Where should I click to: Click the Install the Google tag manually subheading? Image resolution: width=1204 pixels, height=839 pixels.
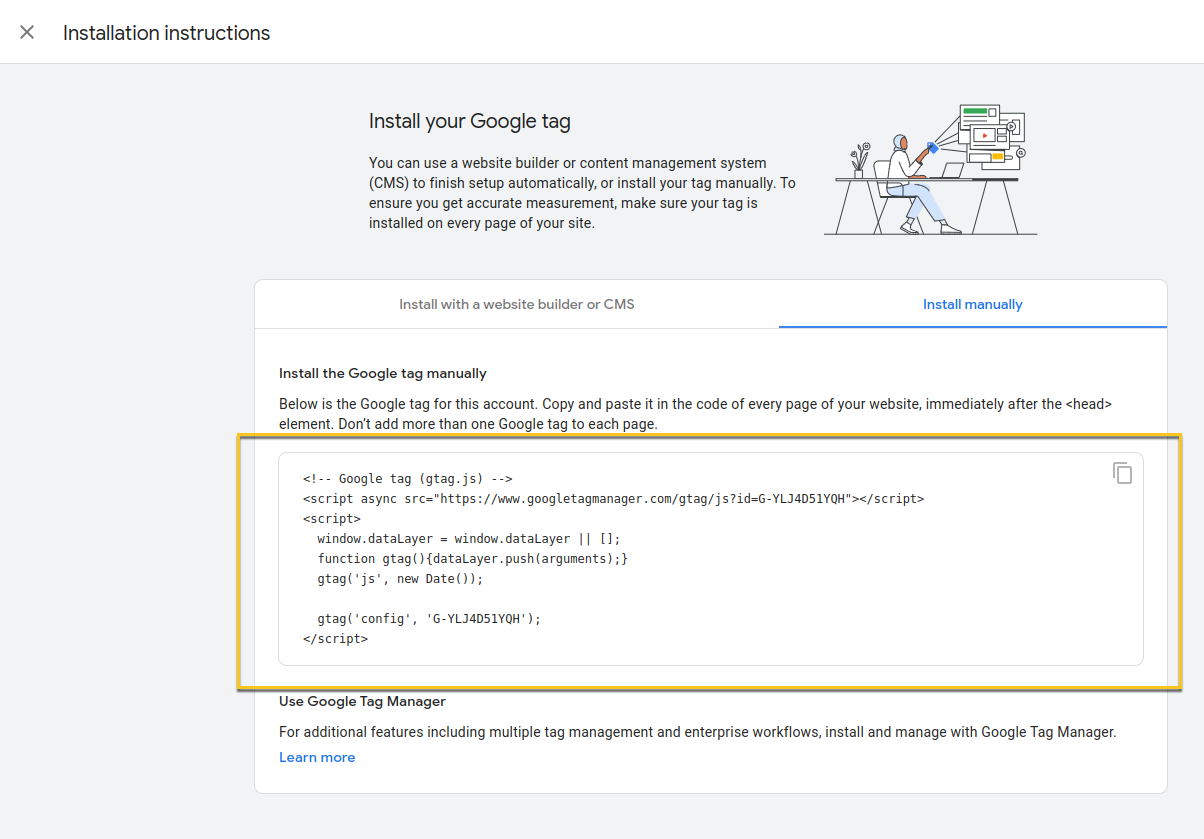(382, 373)
